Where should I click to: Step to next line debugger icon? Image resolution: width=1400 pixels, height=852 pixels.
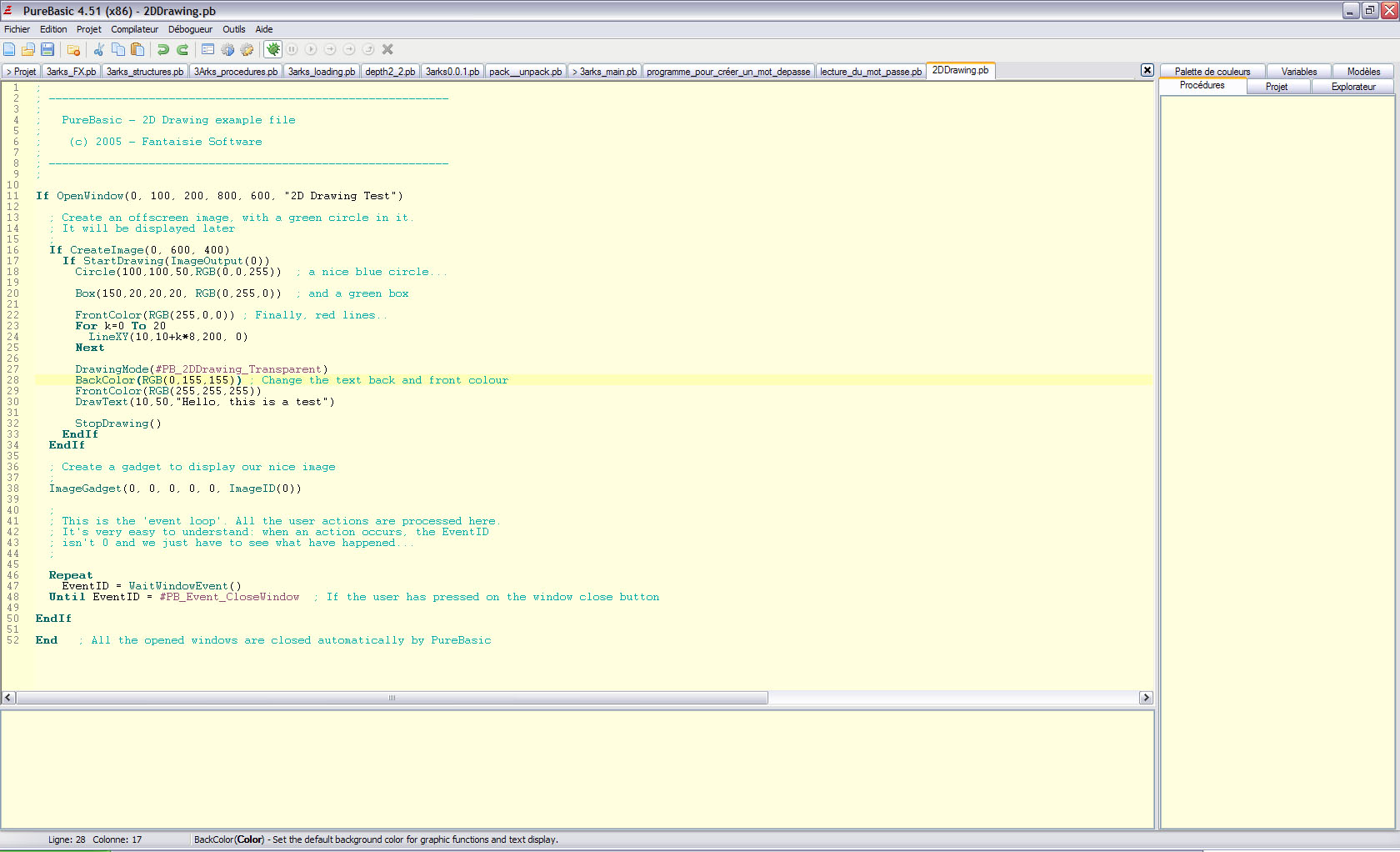point(330,50)
